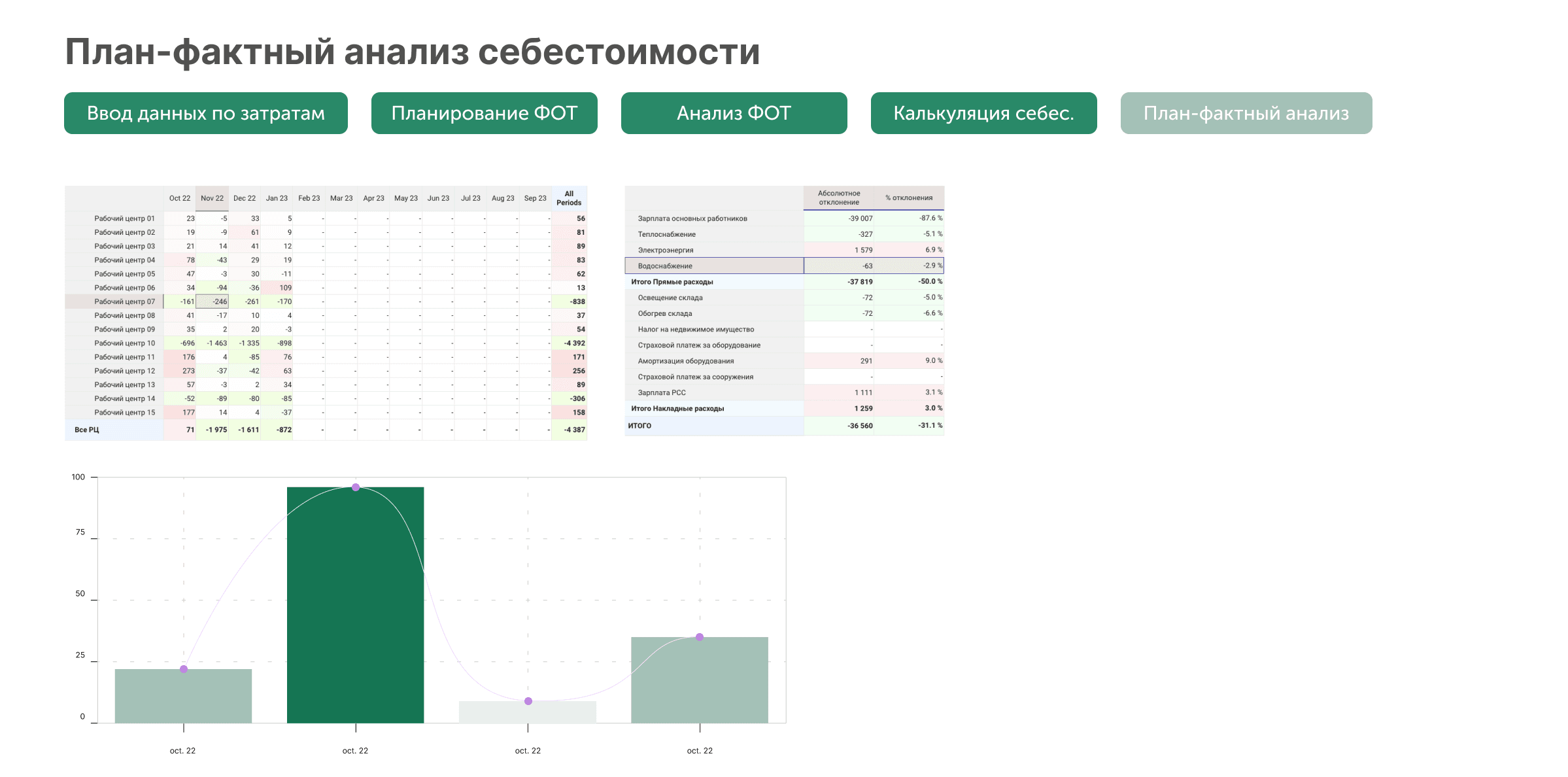Screen dimensions: 1568x777
Task: Select the "Oct 22" column header
Action: (179, 198)
